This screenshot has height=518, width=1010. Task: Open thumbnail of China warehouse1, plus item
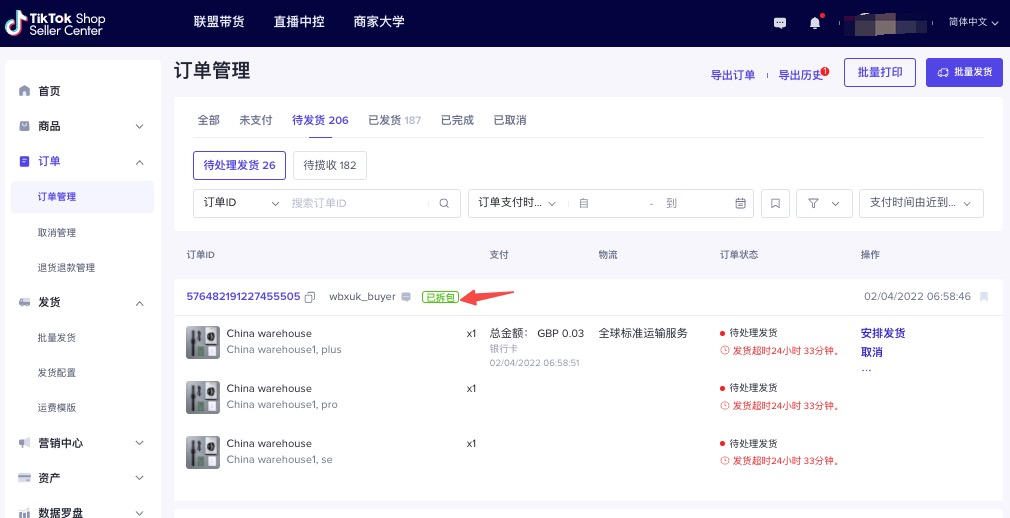click(202, 342)
